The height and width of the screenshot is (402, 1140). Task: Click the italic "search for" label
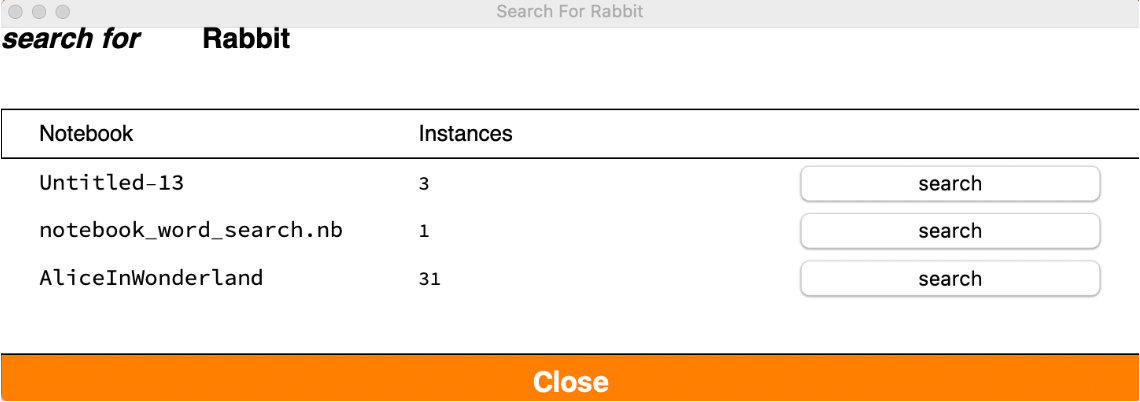point(72,40)
